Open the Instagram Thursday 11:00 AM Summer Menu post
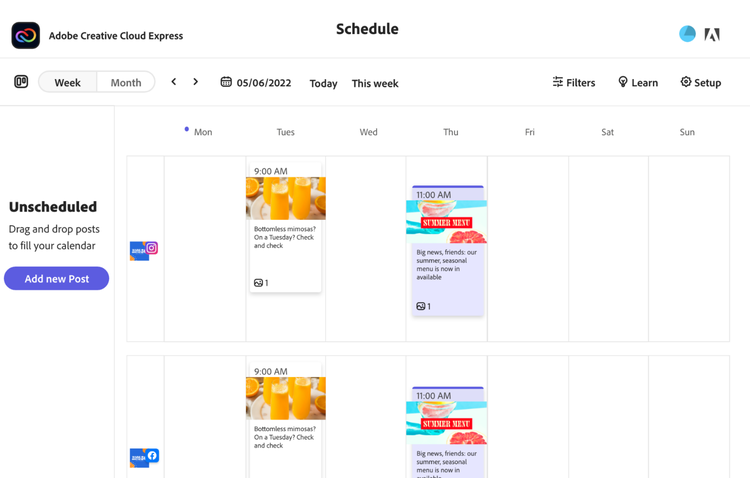This screenshot has height=478, width=750. 446,250
